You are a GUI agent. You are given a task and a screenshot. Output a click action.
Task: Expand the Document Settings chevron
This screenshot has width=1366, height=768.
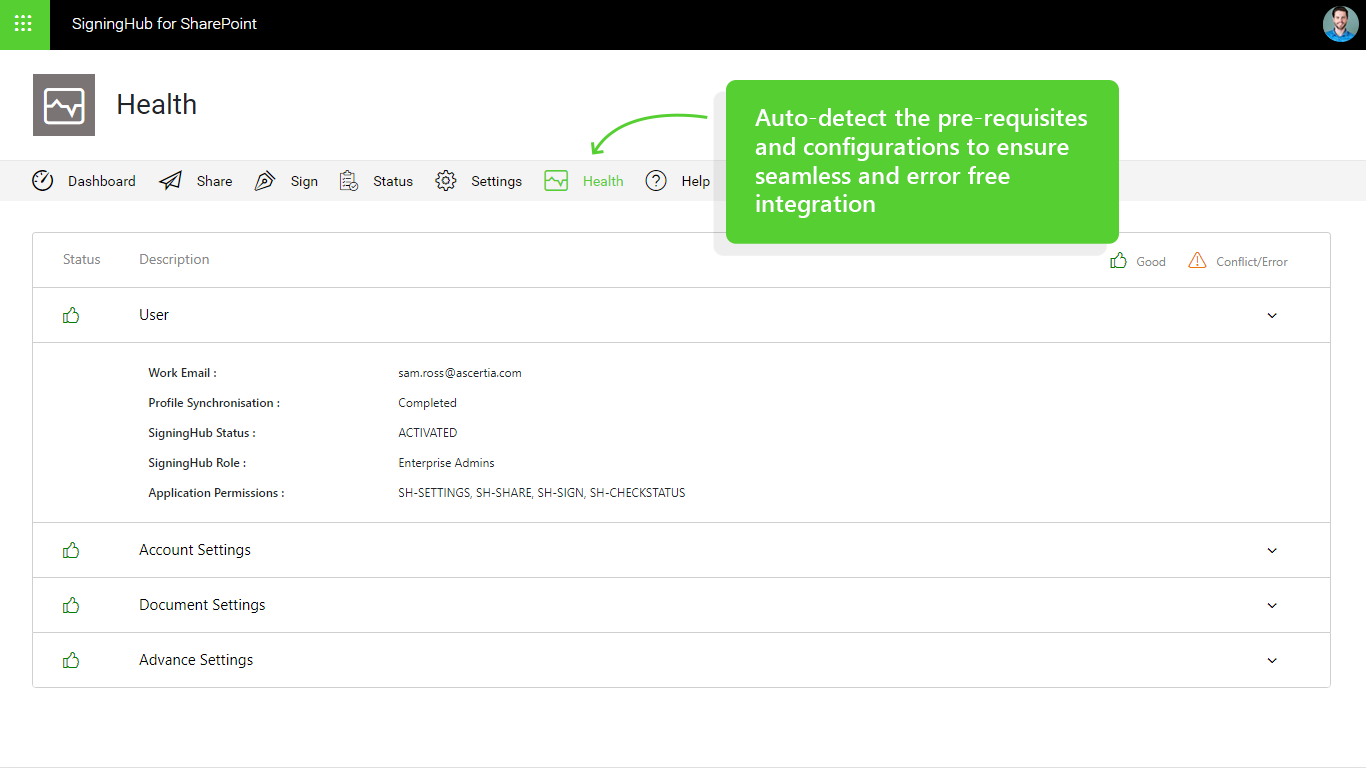point(1272,605)
